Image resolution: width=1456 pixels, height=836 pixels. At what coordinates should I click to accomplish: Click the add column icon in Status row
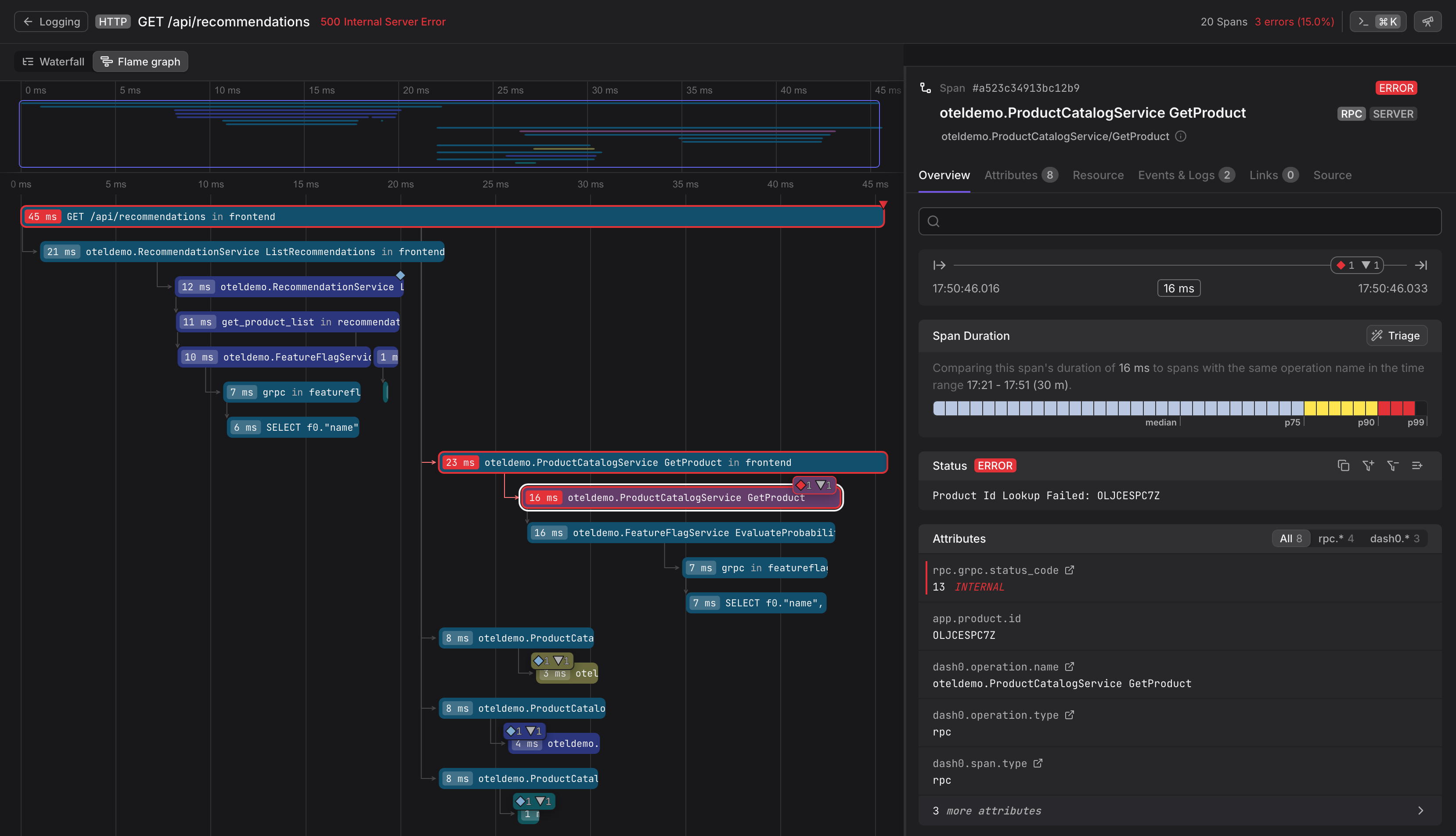1417,466
